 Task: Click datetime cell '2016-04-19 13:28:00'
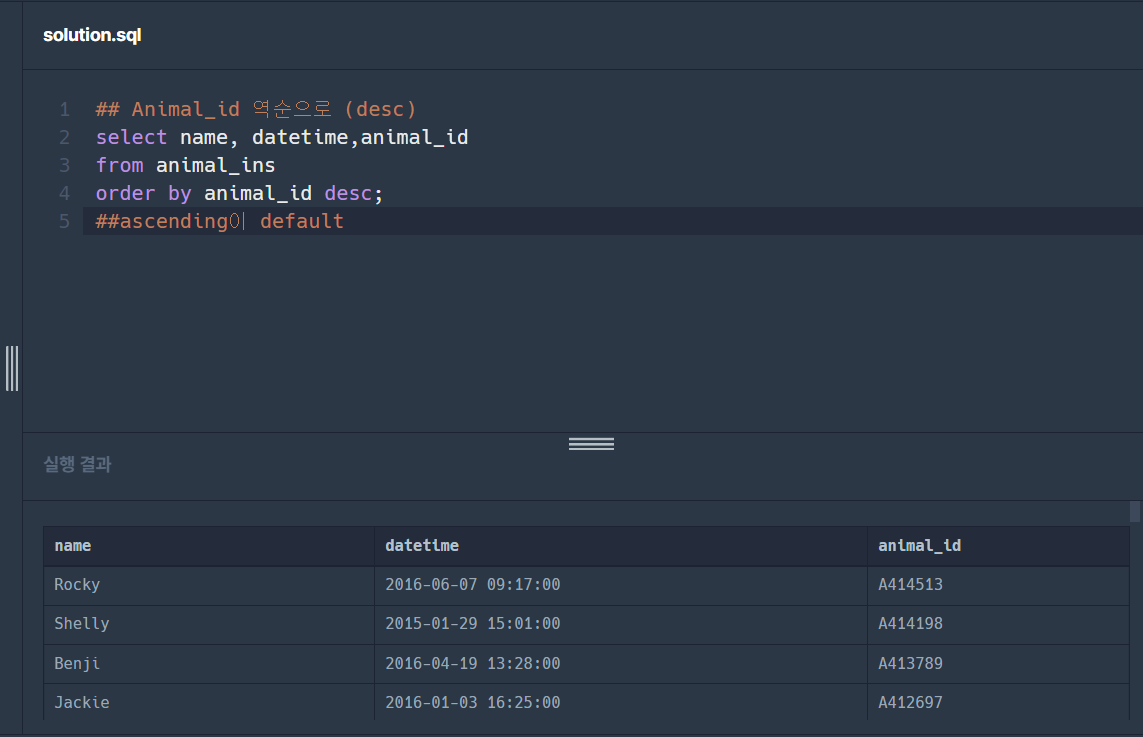click(621, 664)
